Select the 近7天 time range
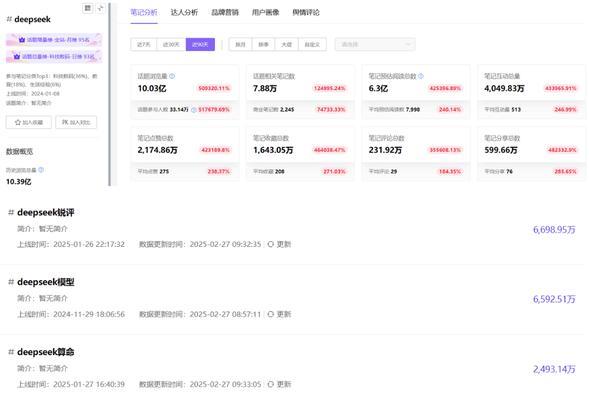The height and width of the screenshot is (400, 589). (x=143, y=44)
